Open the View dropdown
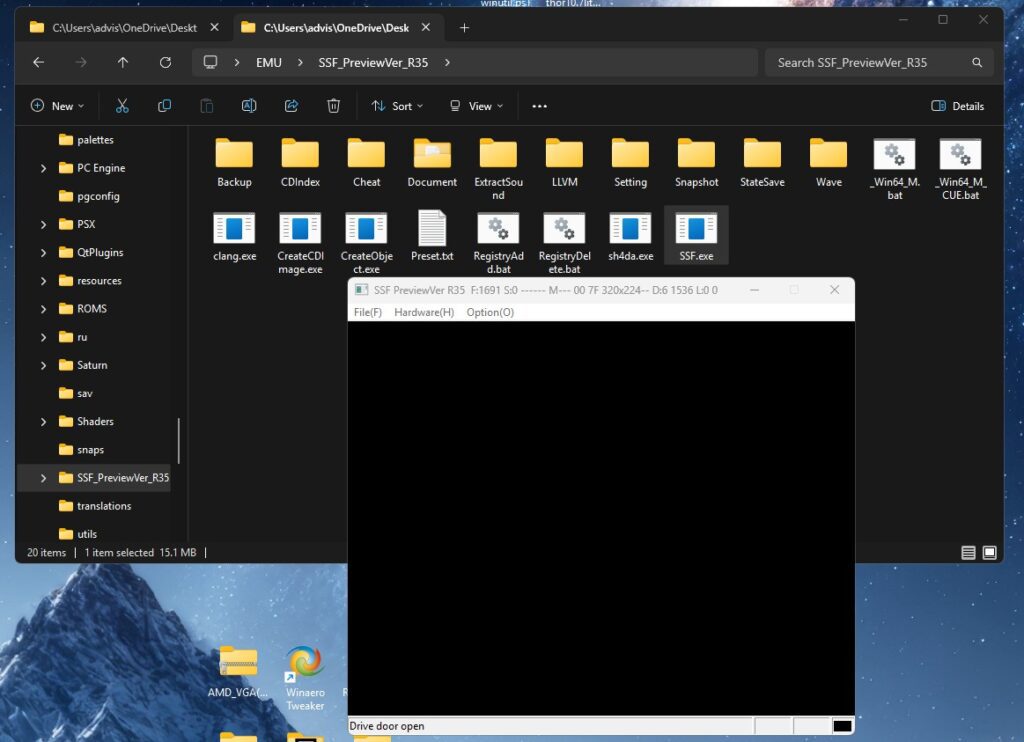 [x=477, y=106]
